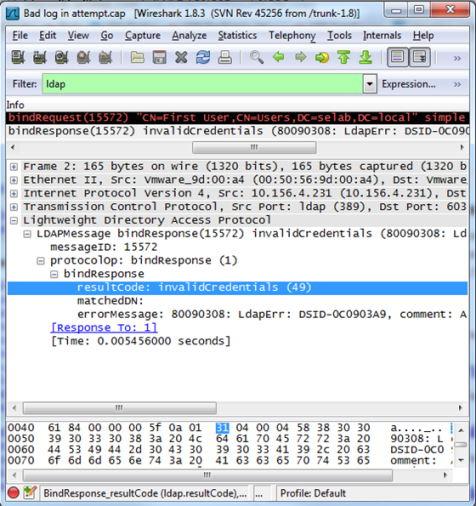Open the Internals menu

pyautogui.click(x=382, y=35)
